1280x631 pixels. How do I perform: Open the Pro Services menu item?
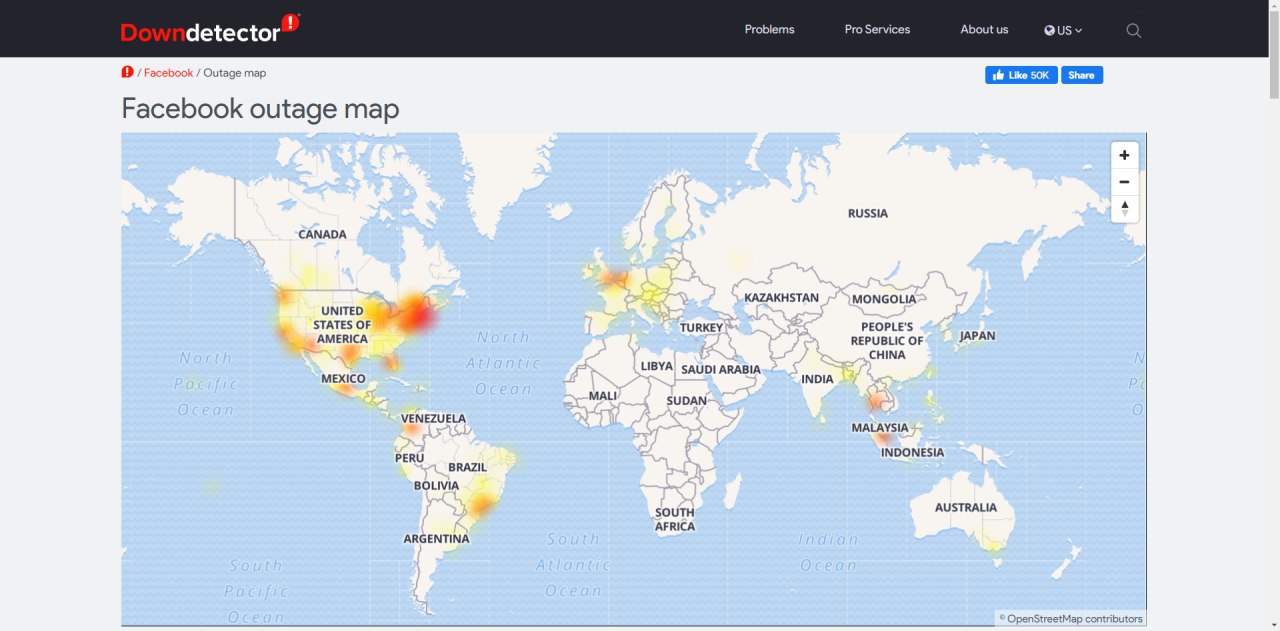click(x=877, y=29)
